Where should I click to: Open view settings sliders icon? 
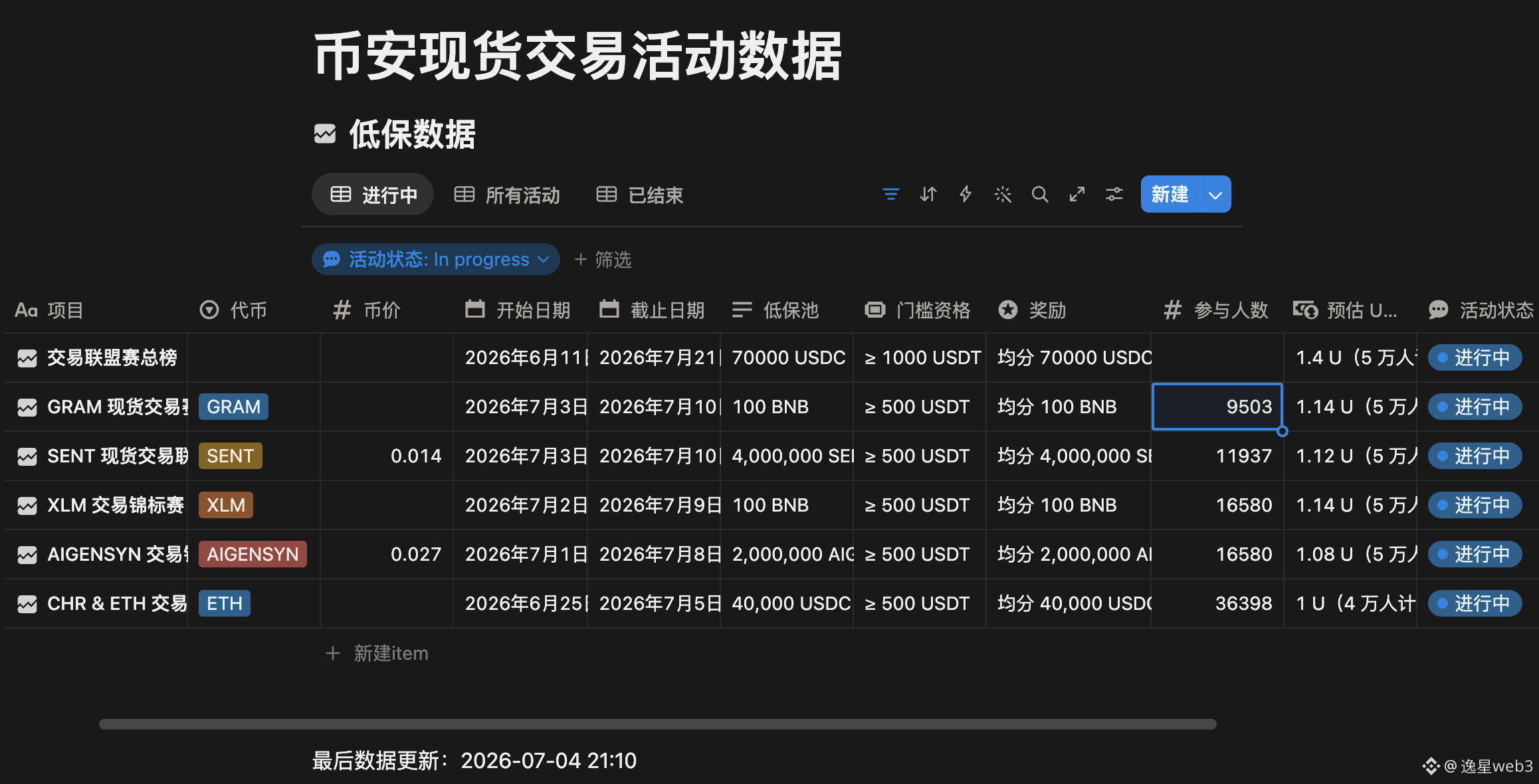coord(1114,195)
